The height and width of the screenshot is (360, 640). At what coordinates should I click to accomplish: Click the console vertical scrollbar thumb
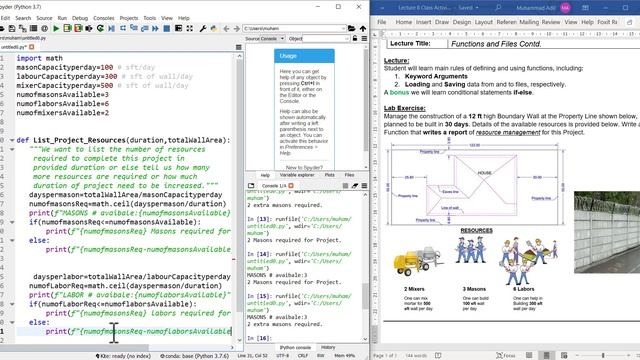point(364,295)
